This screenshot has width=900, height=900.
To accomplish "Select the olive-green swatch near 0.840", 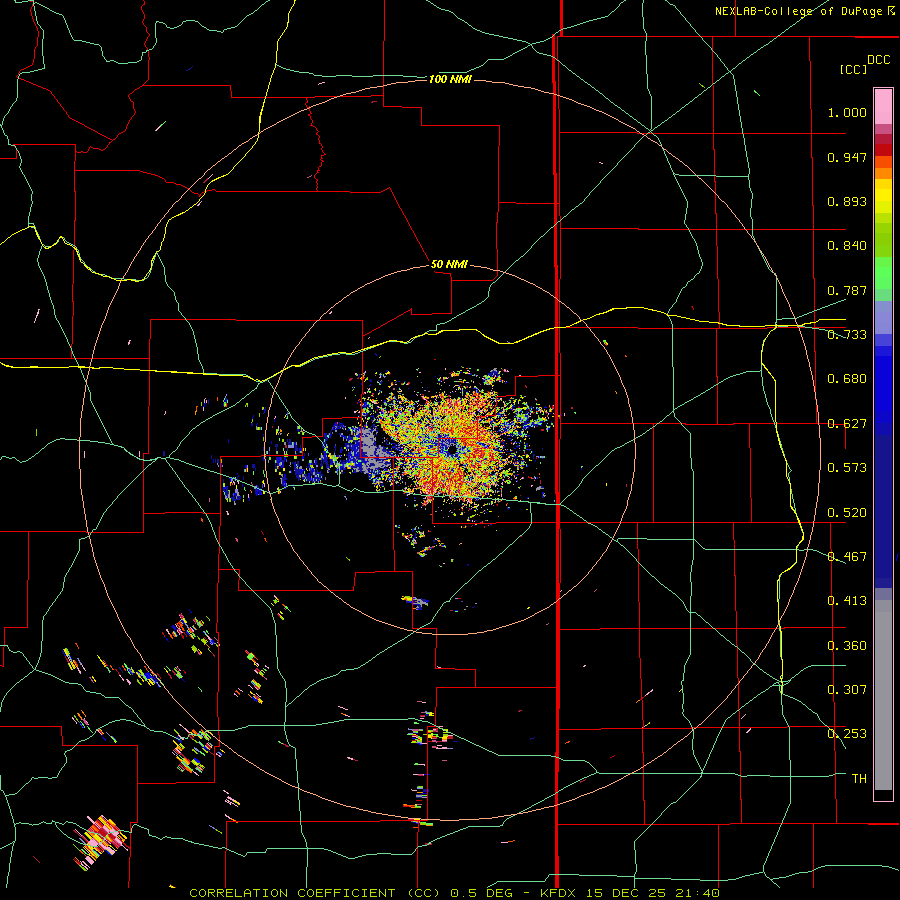I will point(883,239).
